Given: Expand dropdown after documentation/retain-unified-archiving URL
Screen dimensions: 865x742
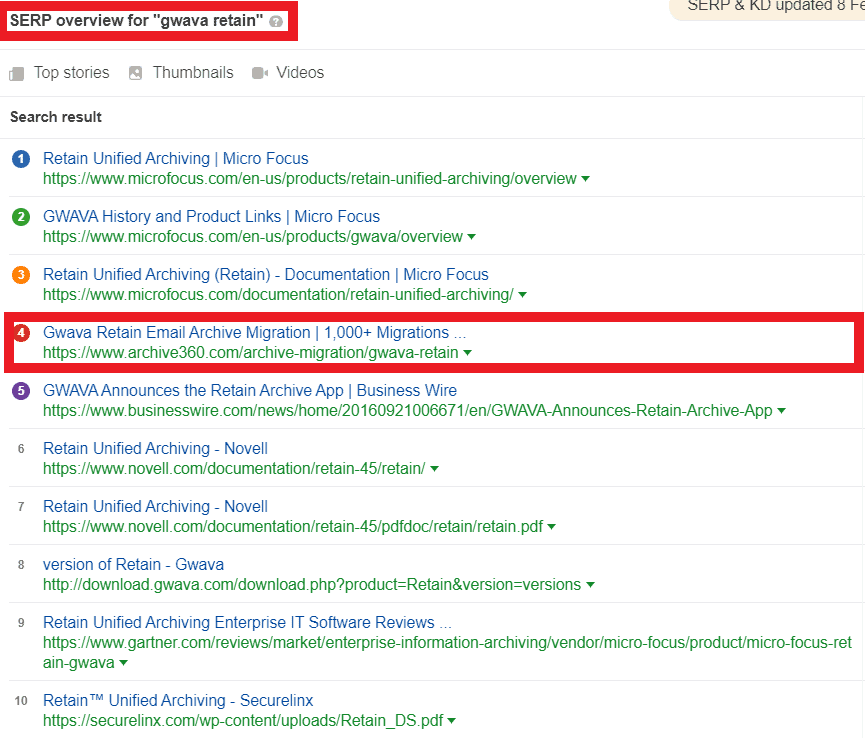Looking at the screenshot, I should [522, 295].
